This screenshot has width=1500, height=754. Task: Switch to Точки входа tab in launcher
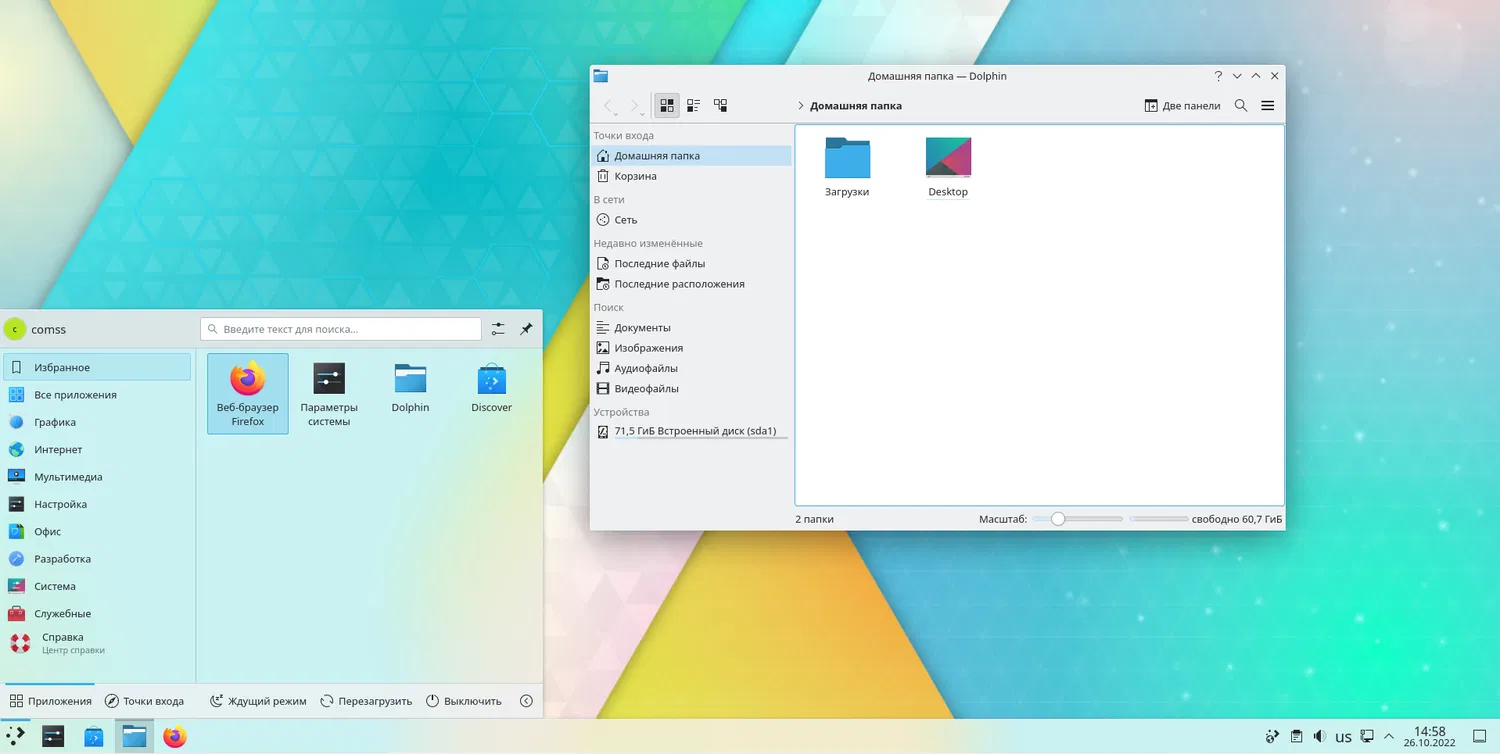coord(145,701)
